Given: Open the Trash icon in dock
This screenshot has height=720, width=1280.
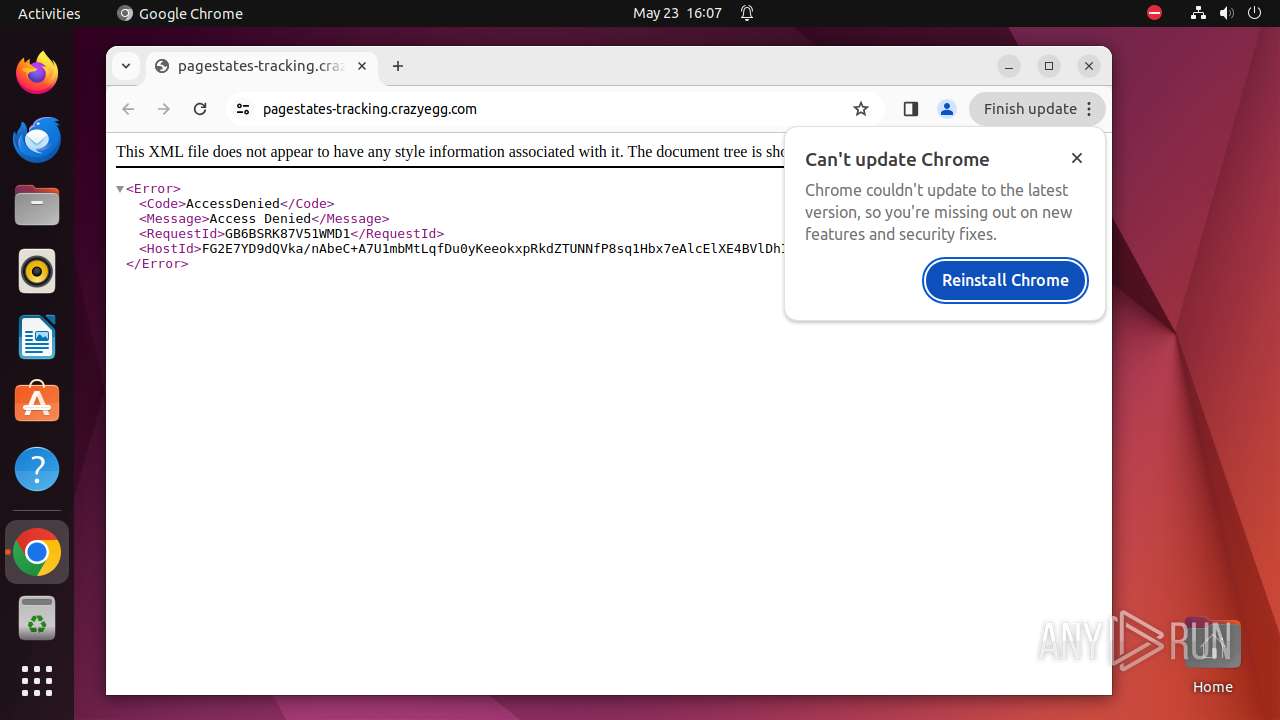Looking at the screenshot, I should (x=37, y=618).
